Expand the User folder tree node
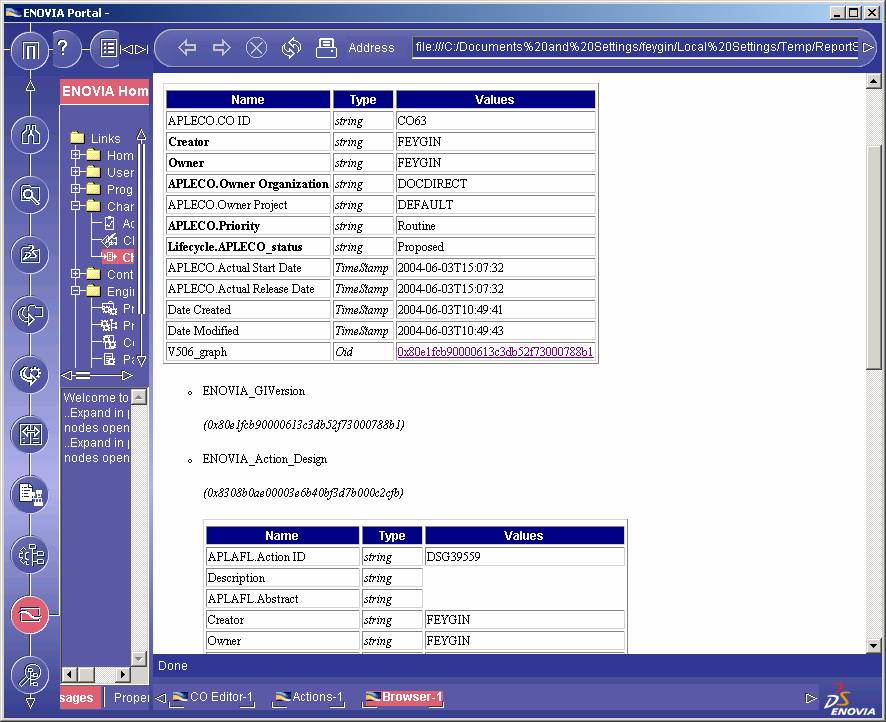 click(x=75, y=171)
